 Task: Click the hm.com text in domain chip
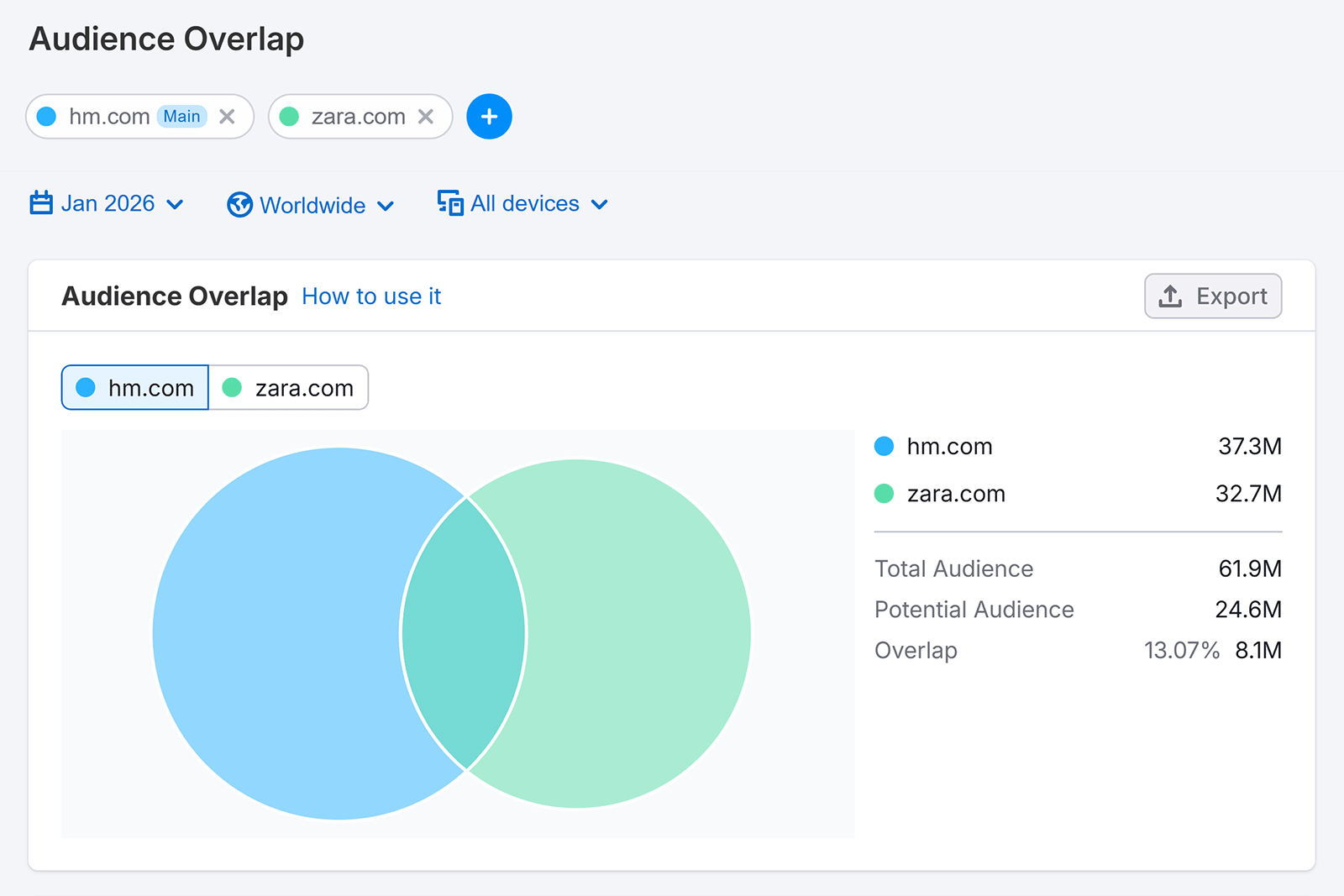109,117
